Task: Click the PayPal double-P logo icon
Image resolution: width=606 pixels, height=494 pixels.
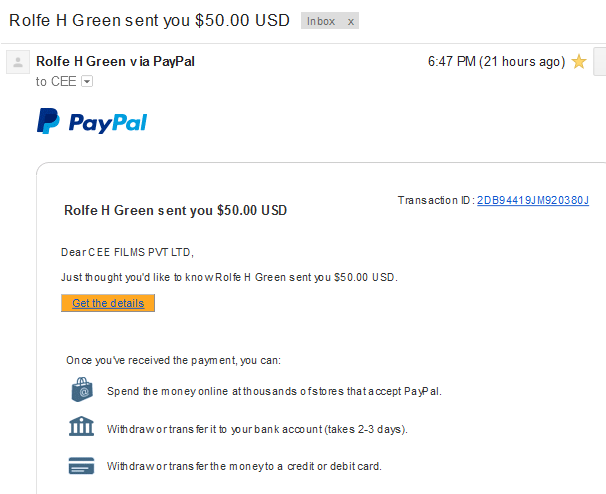Action: [x=48, y=121]
